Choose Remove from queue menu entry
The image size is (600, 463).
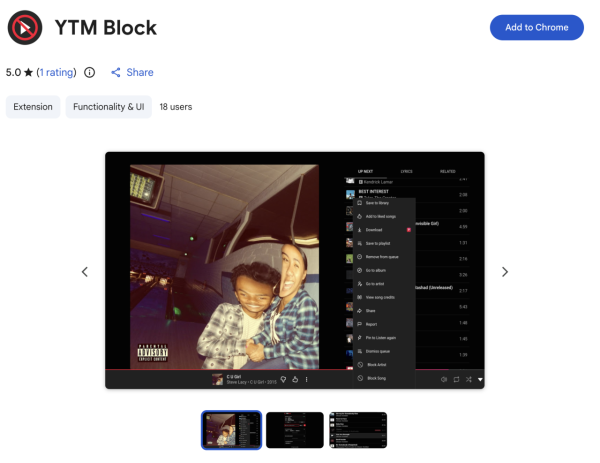(384, 257)
